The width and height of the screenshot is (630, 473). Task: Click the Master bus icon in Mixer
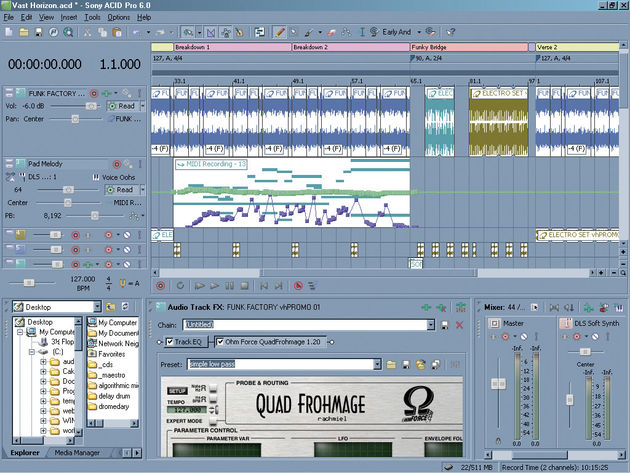pyautogui.click(x=494, y=323)
